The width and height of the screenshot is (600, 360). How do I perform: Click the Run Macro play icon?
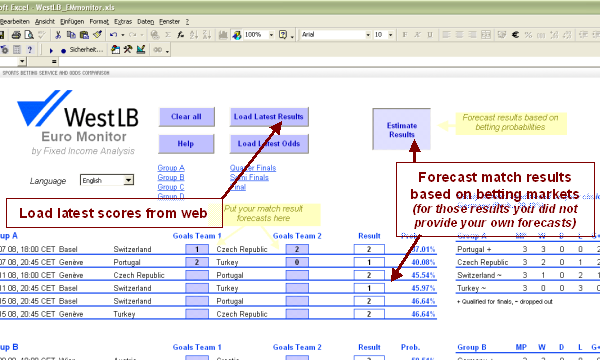pyautogui.click(x=51, y=50)
